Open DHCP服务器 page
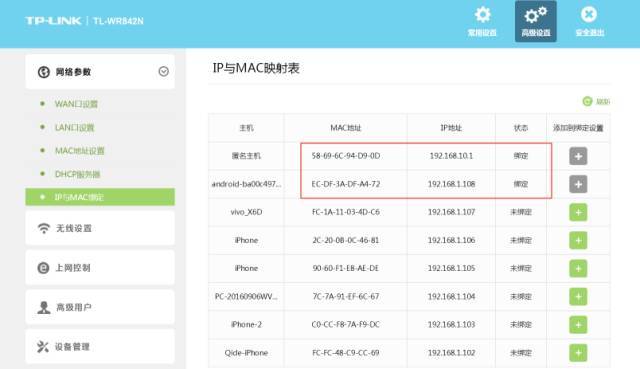Screen dimensions: 640x369 78,174
